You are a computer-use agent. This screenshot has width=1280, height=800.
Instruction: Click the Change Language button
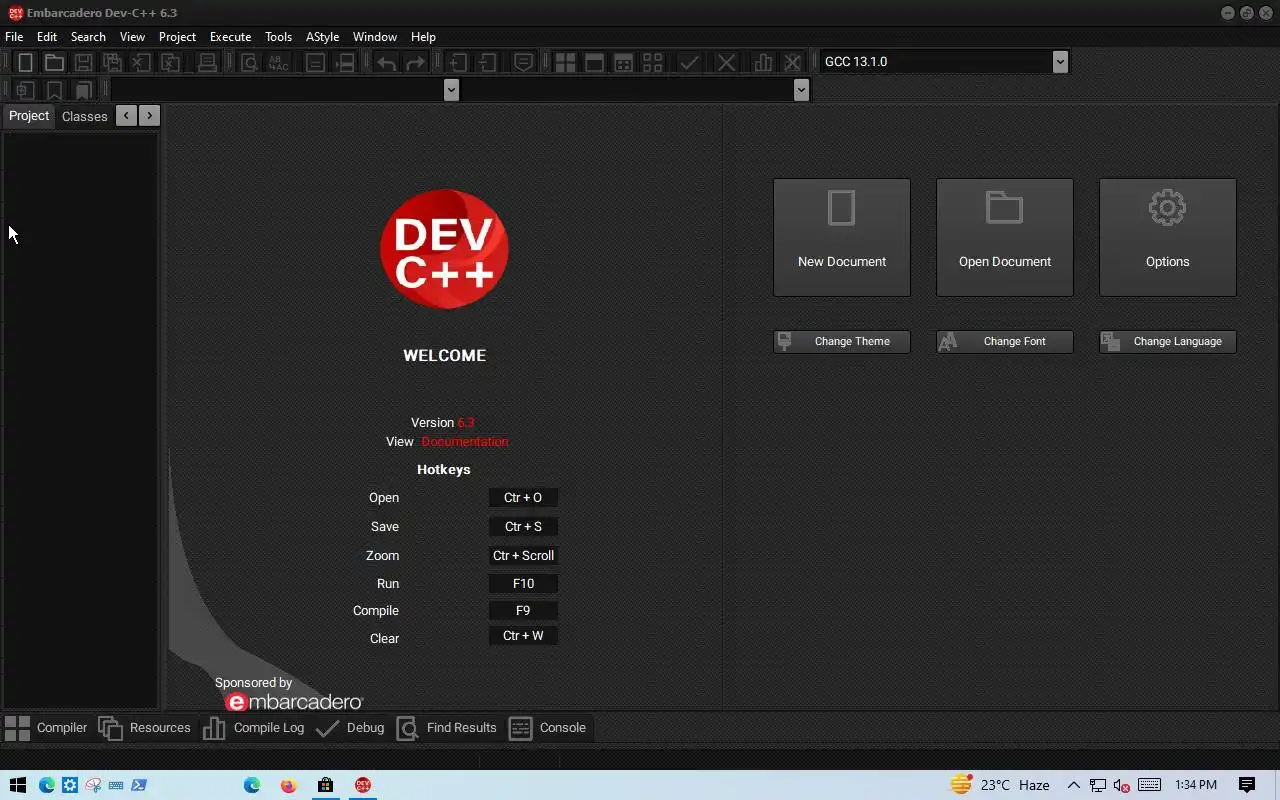(1168, 342)
